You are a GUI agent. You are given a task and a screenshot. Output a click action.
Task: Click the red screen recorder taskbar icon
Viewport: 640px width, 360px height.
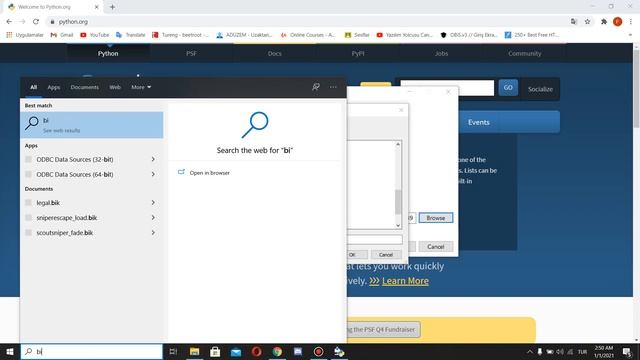click(318, 351)
